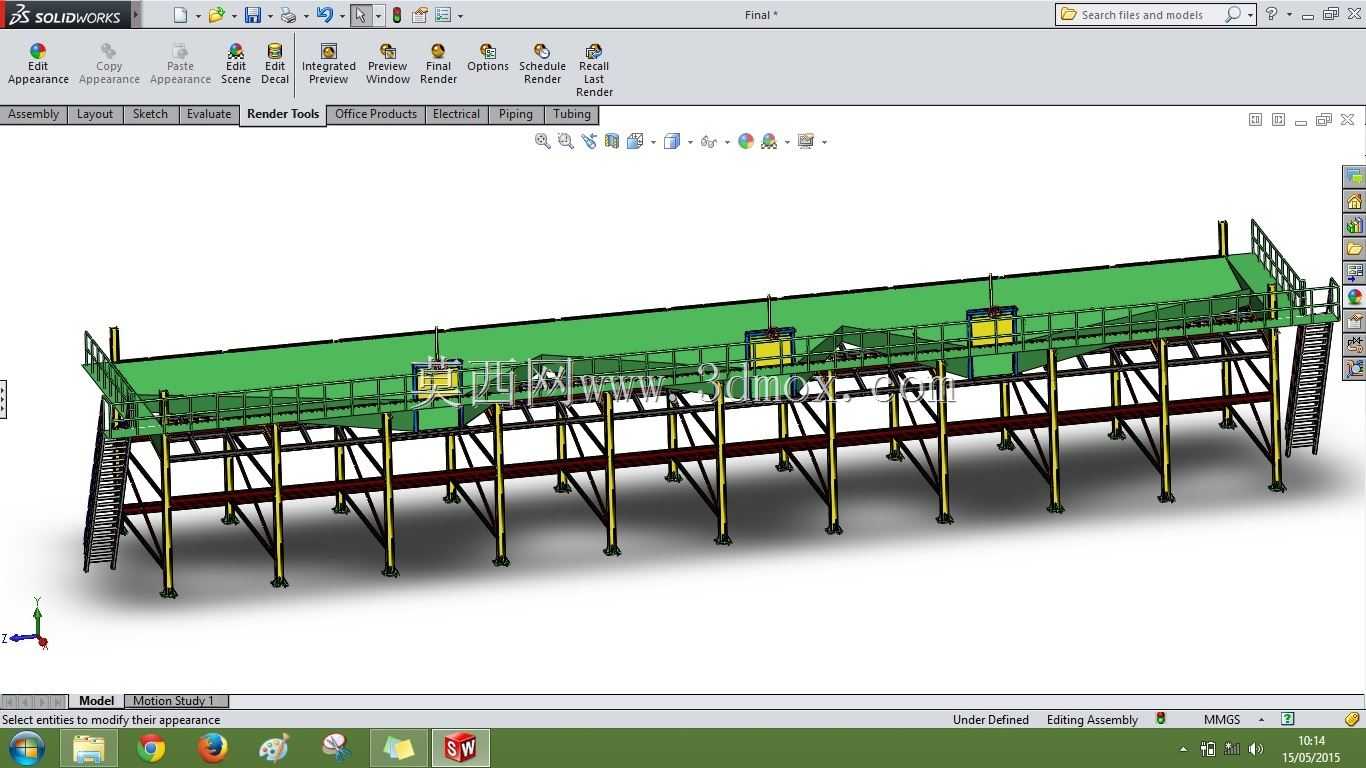This screenshot has width=1366, height=768.
Task: Expand the New document dropdown arrow
Action: click(198, 16)
